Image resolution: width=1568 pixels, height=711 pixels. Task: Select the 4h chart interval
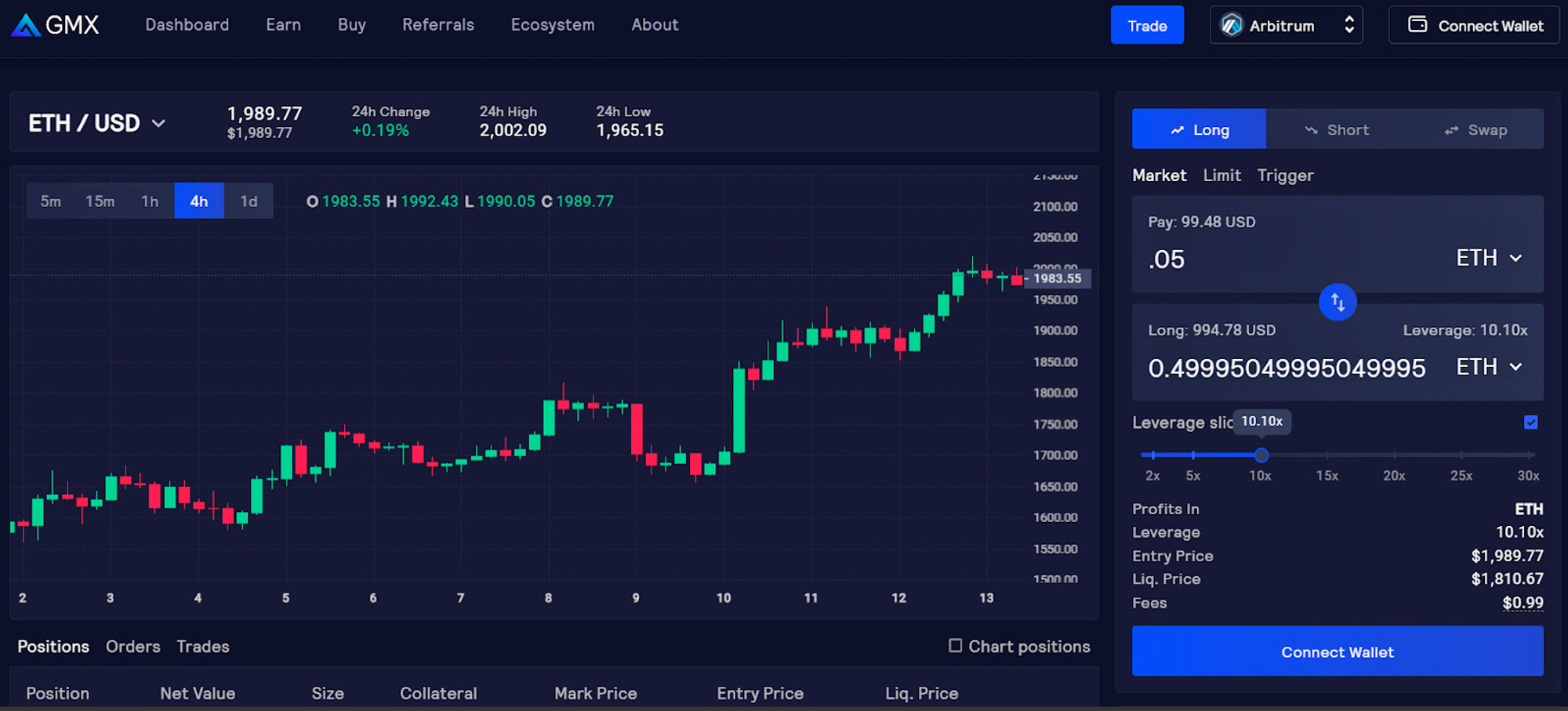pos(199,201)
